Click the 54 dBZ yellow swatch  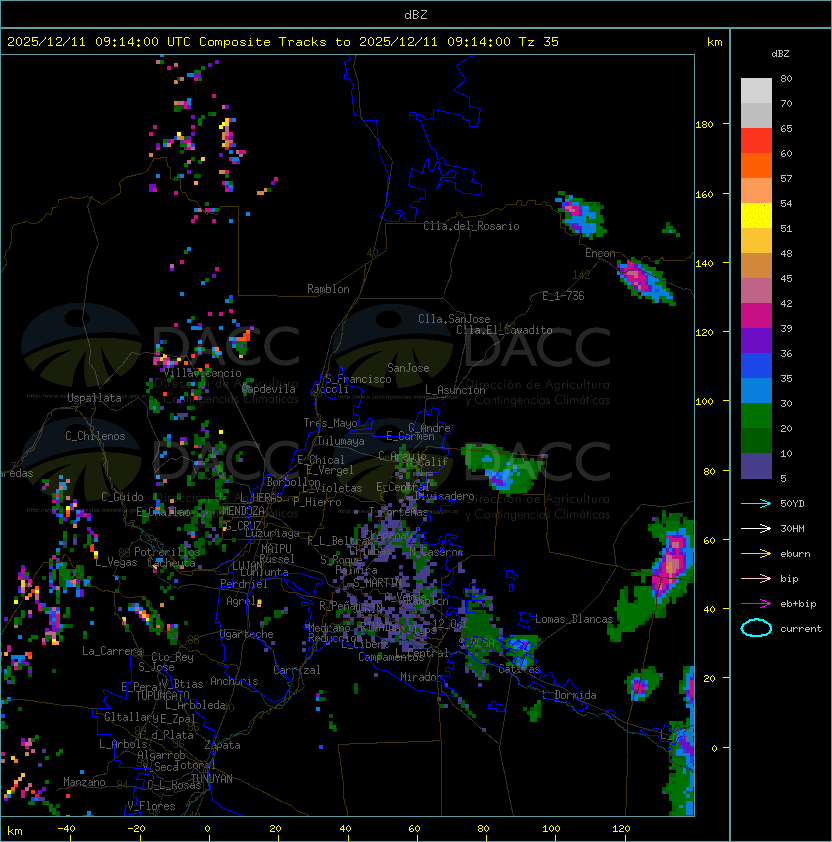pos(756,215)
